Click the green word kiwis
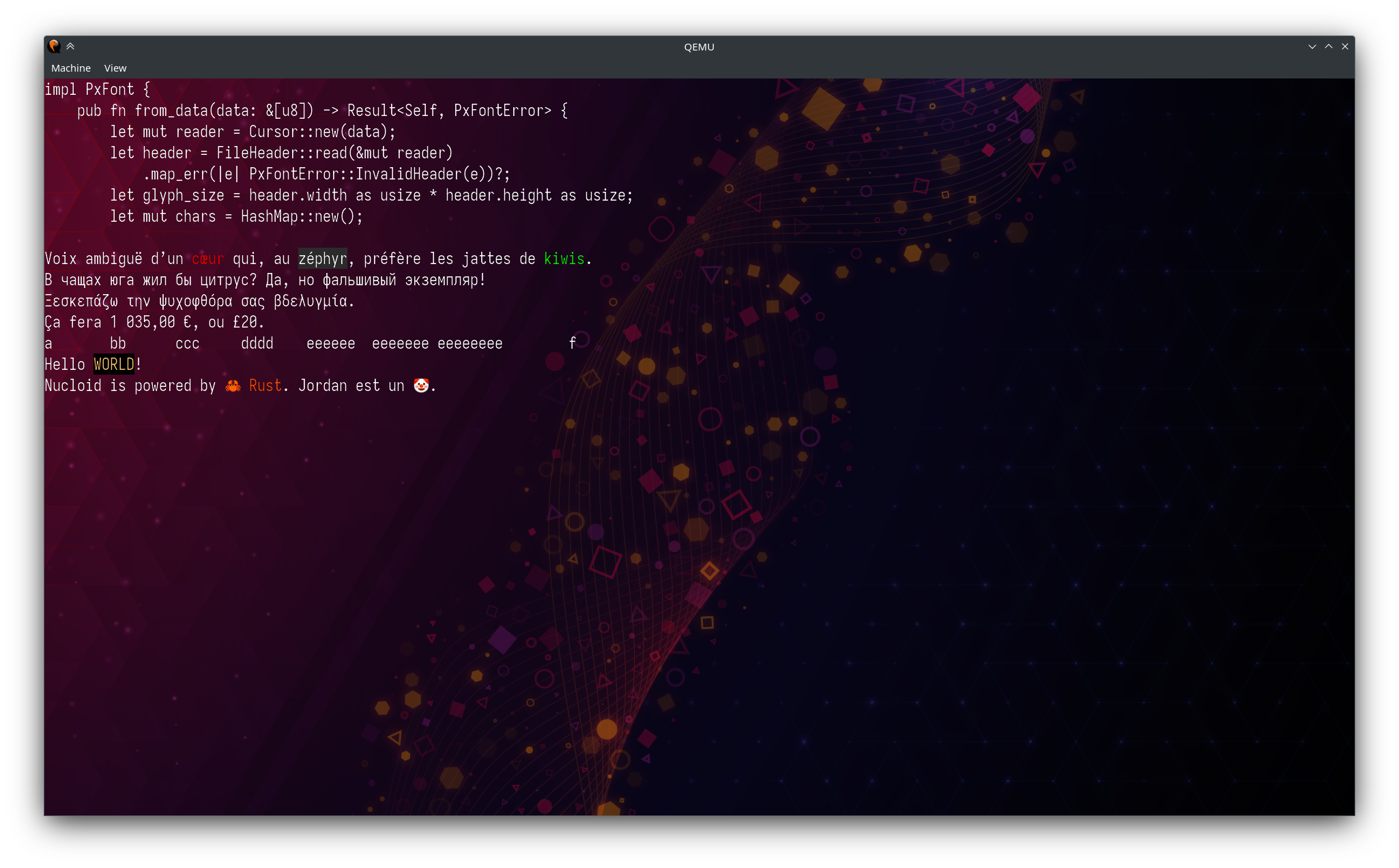Screen dimensions: 1399x868 click(564, 259)
